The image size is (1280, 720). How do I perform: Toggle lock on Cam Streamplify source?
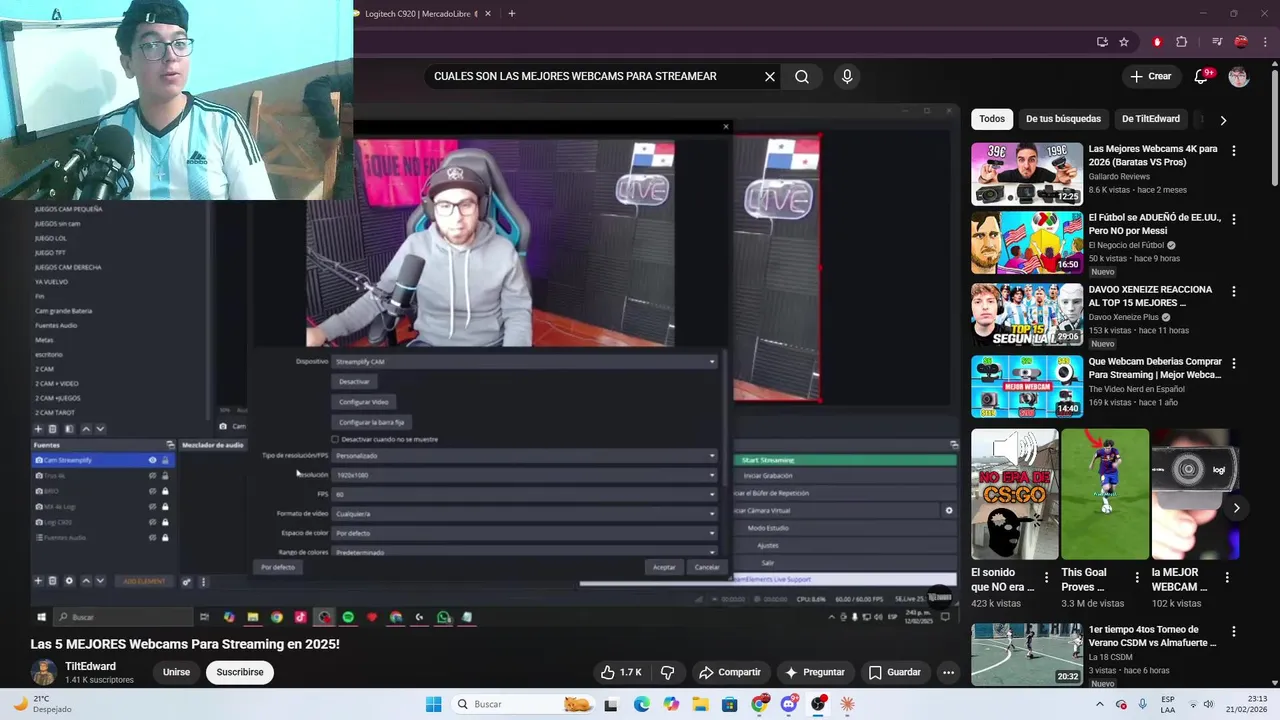pos(165,460)
